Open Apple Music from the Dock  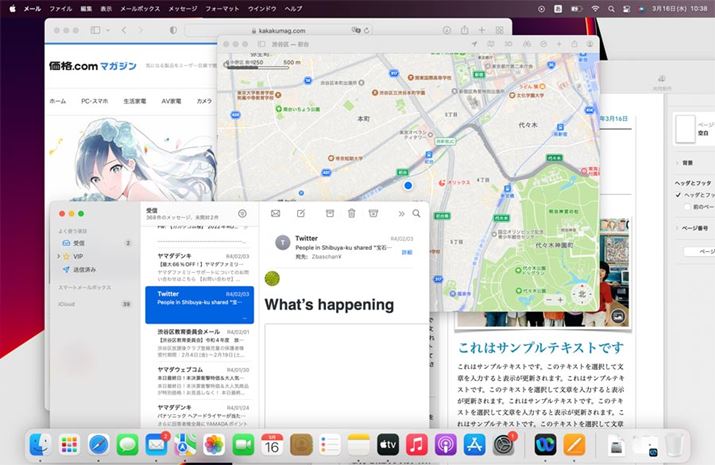[417, 443]
